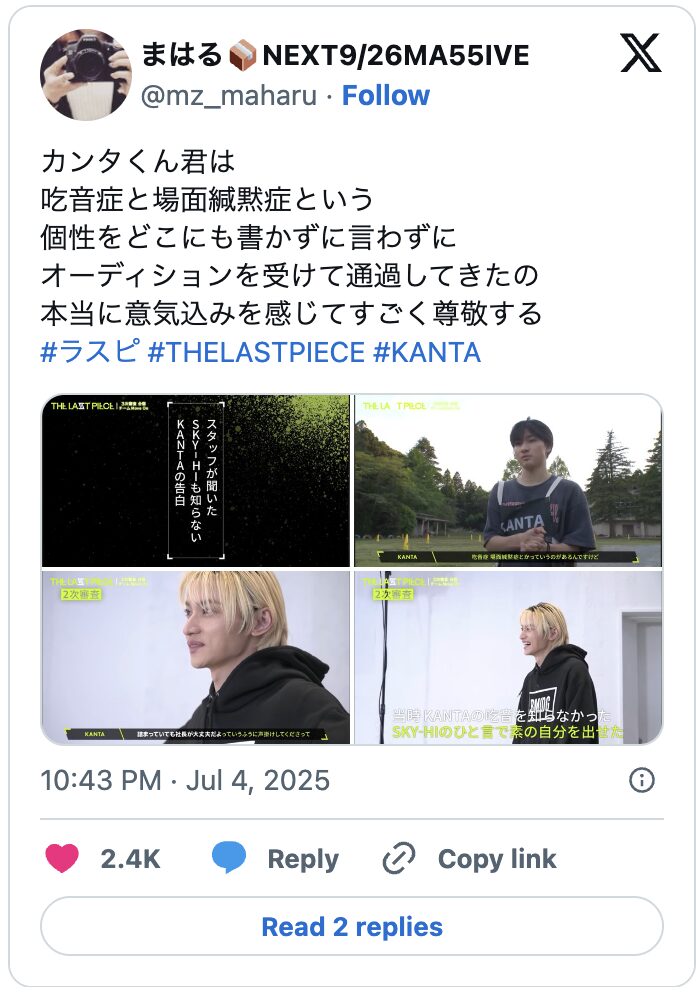This screenshot has width=696, height=1006.
Task: Open the blond laughing hoodie image
Action: (x=508, y=658)
